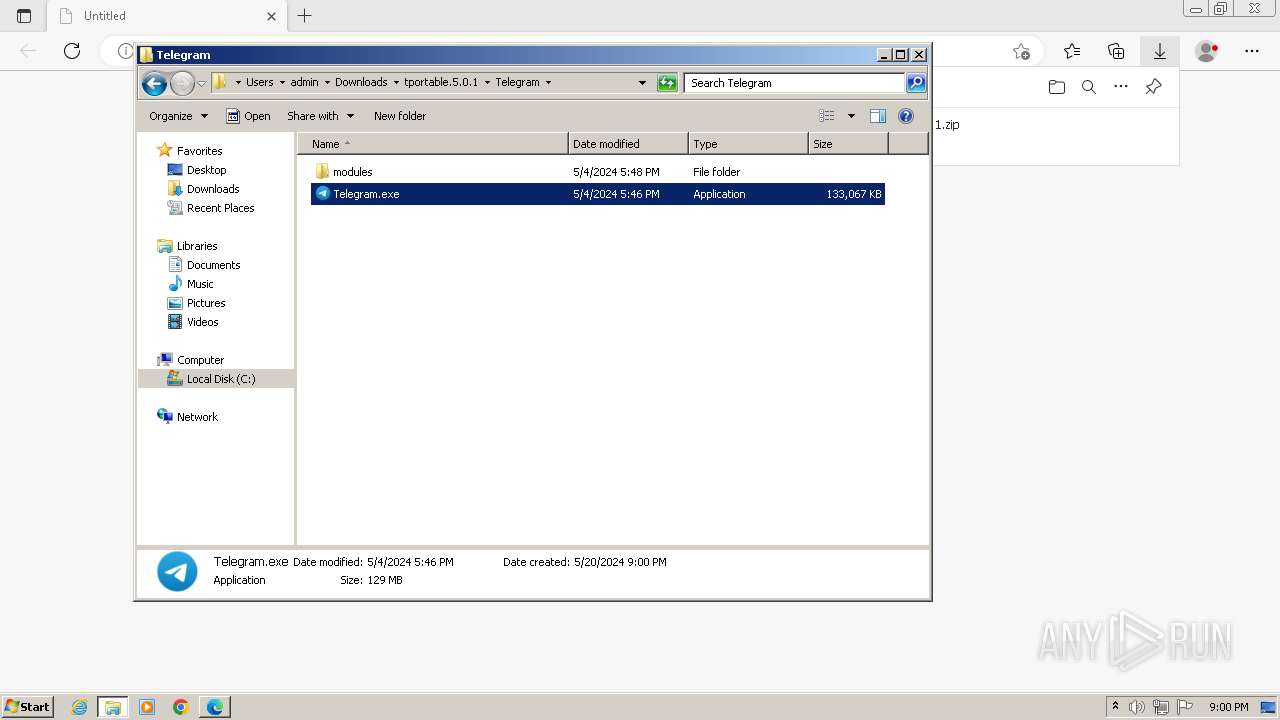The height and width of the screenshot is (720, 1280).
Task: Pin the Edge downloads panel
Action: pos(1153,87)
